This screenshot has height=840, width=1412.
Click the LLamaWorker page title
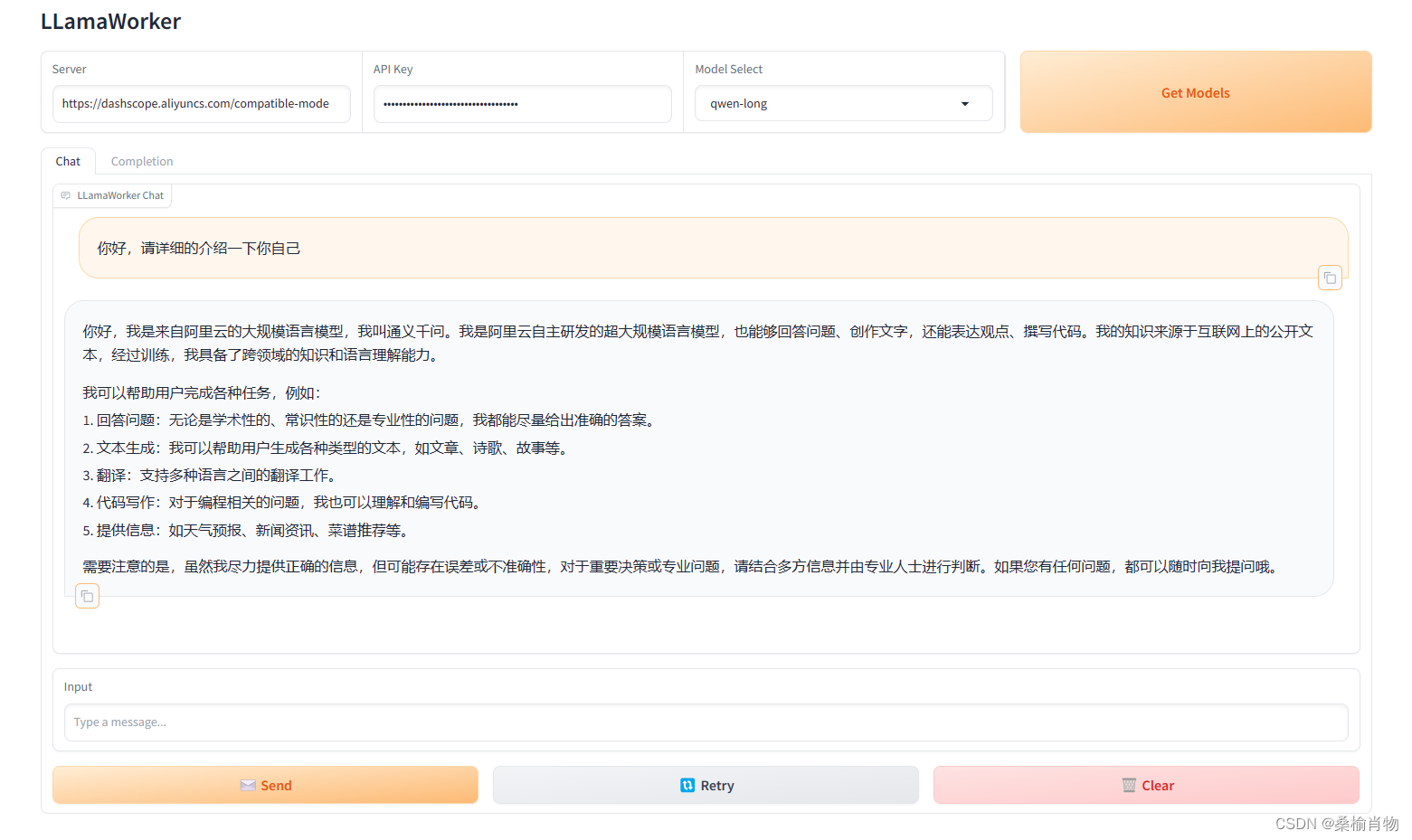point(110,22)
